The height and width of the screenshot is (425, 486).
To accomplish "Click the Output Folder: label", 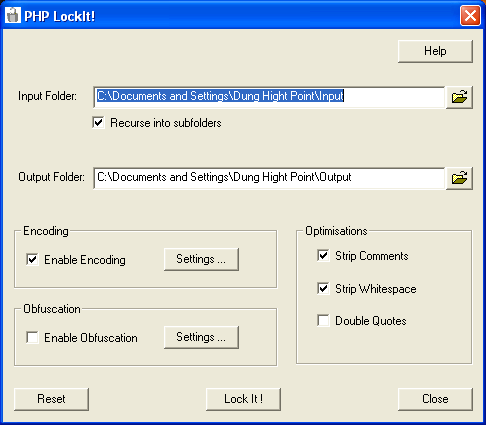I will coord(51,177).
